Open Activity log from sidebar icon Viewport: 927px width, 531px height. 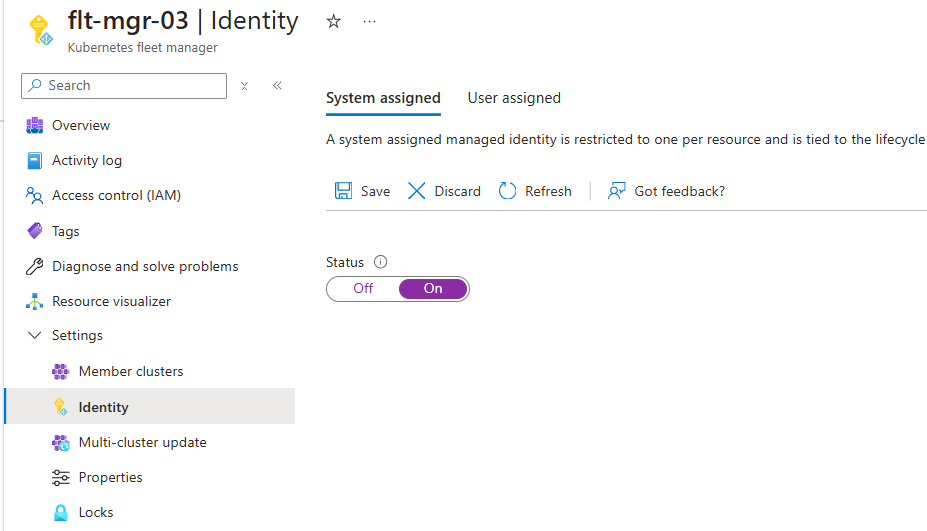coord(35,160)
